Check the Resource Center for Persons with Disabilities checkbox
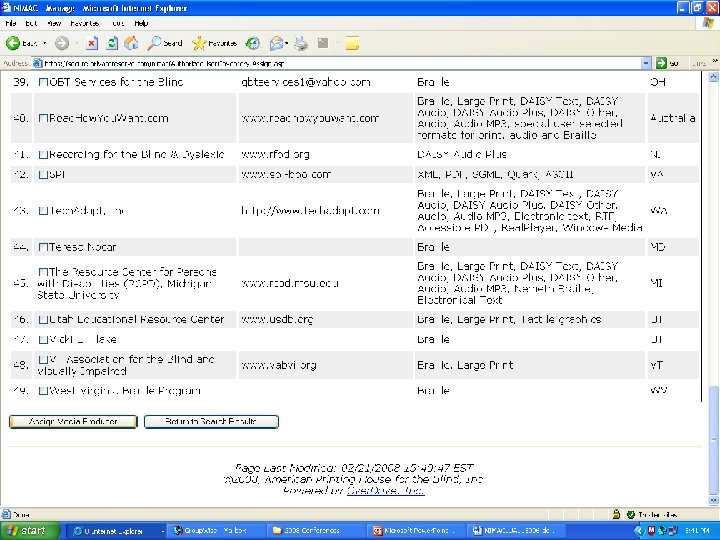 coord(43,272)
